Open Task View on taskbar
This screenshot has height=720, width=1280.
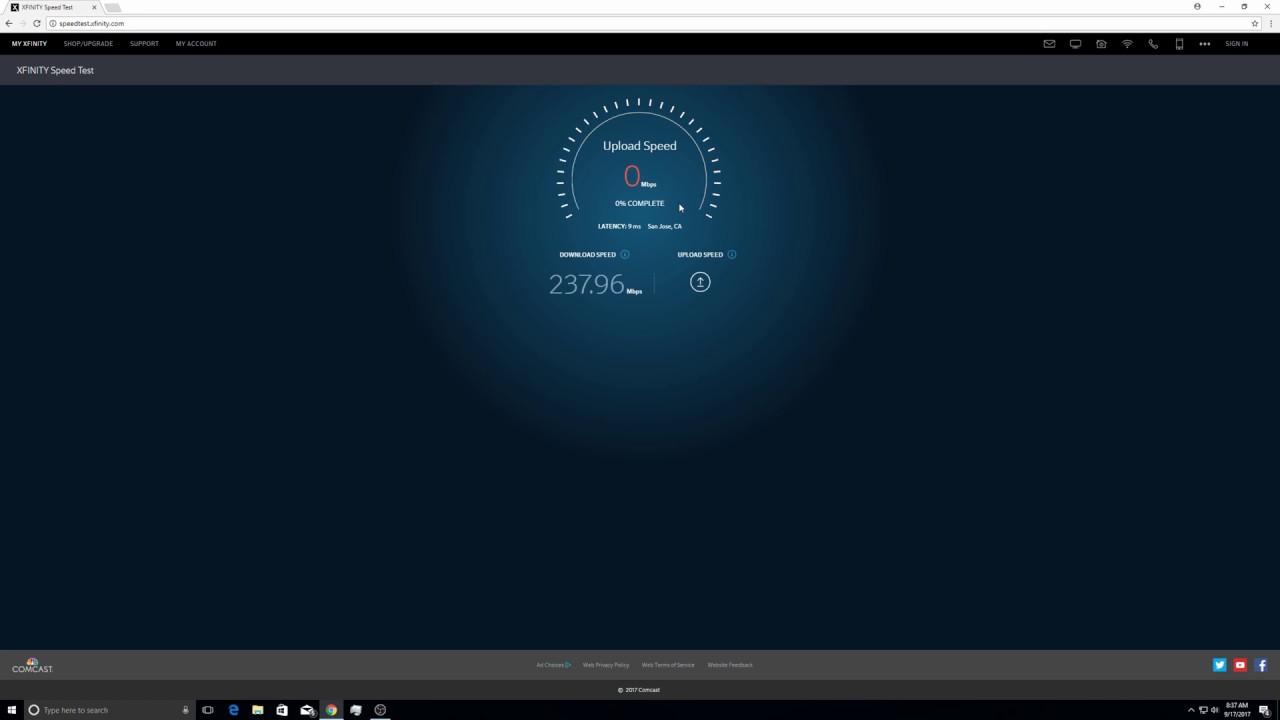(208, 710)
